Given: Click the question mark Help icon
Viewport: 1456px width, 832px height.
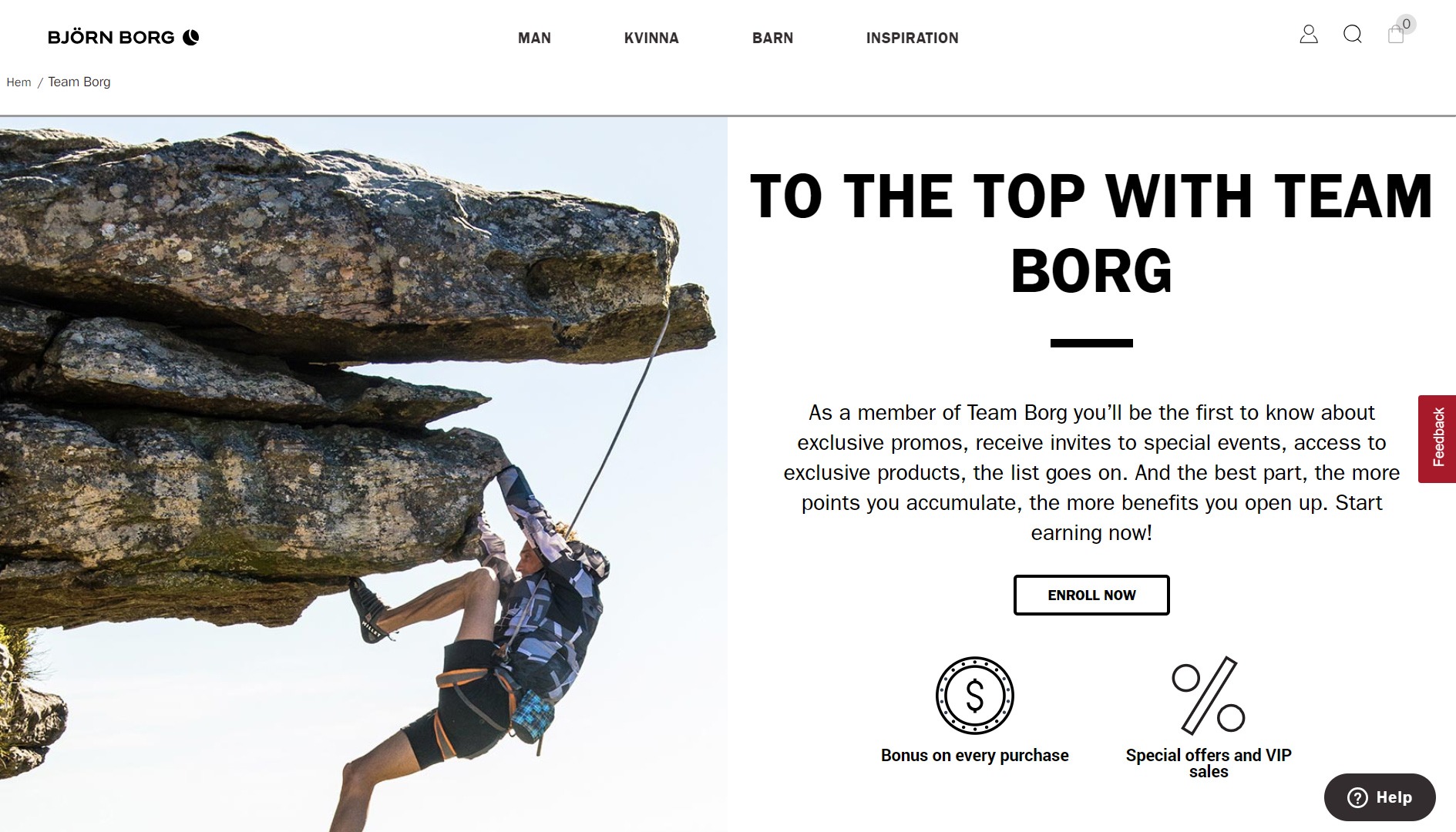Looking at the screenshot, I should [x=1357, y=797].
